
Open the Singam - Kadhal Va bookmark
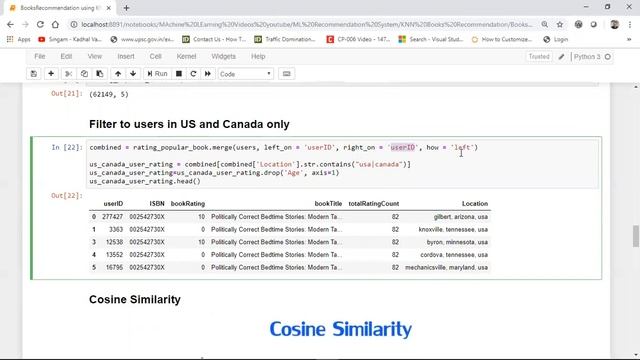[x=70, y=39]
